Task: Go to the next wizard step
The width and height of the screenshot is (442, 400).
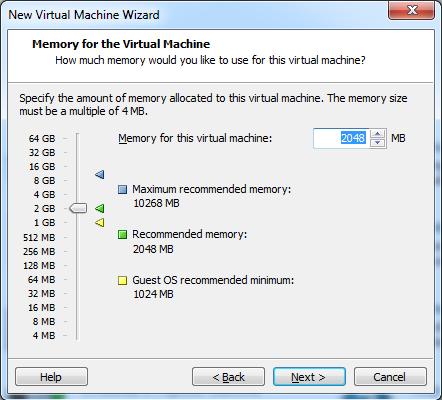Action: 309,377
